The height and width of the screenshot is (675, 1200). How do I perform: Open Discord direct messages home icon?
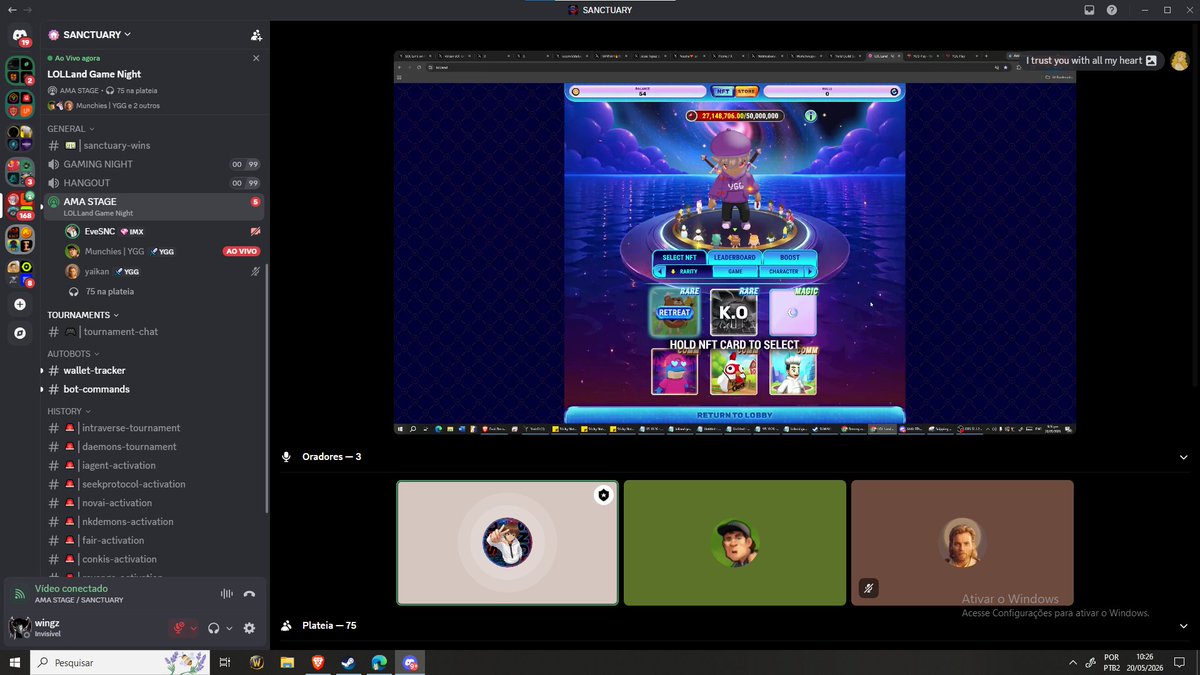click(x=20, y=36)
